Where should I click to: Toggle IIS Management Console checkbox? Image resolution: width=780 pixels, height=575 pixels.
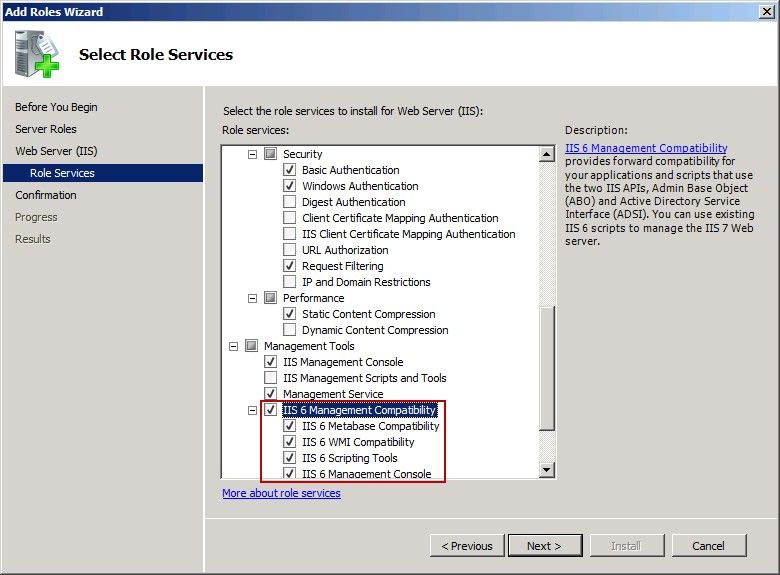(271, 362)
